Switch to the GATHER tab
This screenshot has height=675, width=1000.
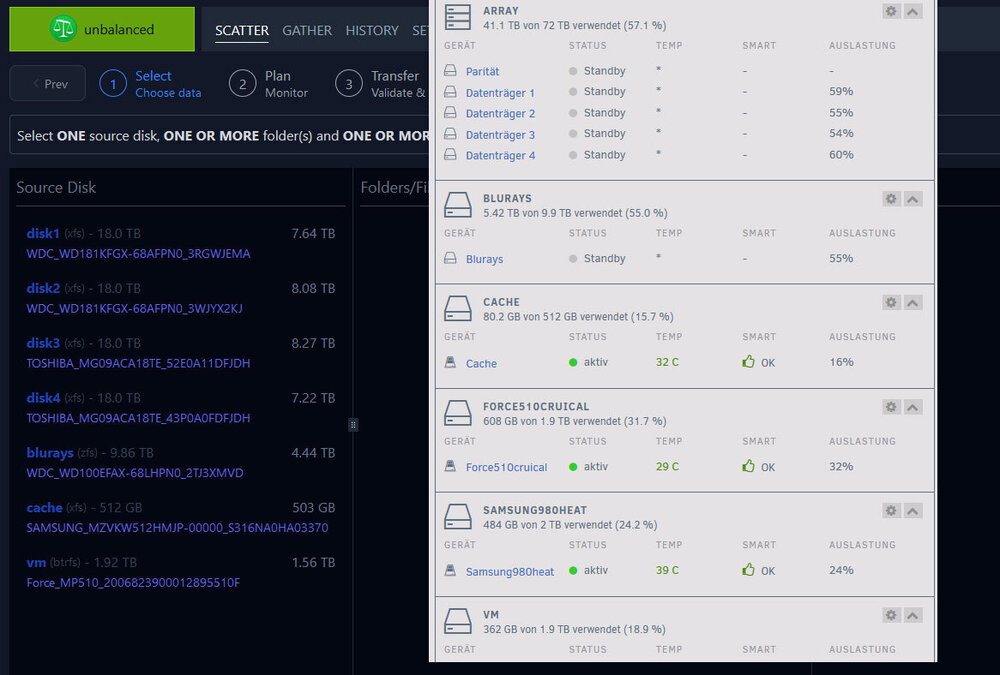click(x=307, y=30)
